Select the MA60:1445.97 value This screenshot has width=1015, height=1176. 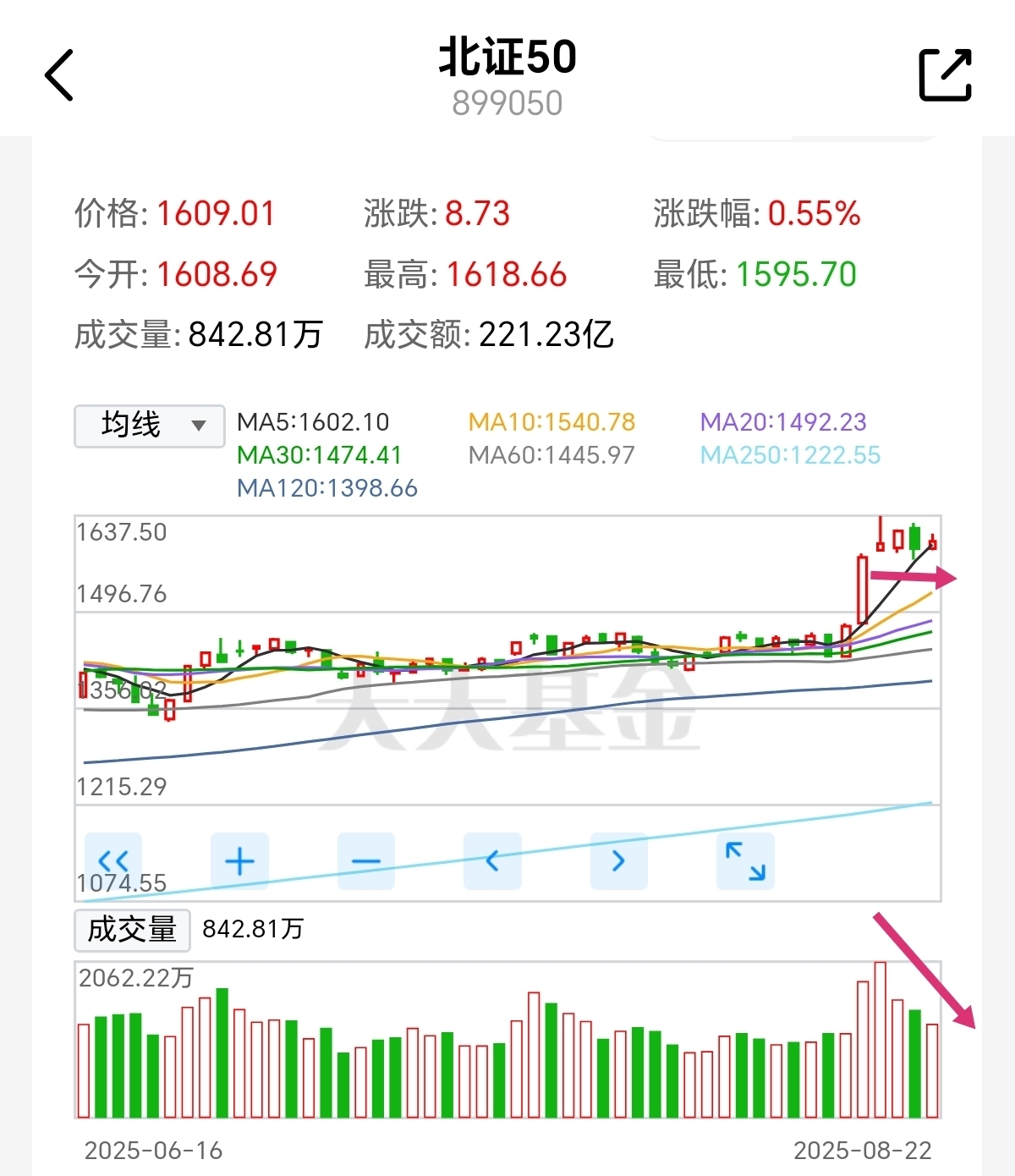click(x=551, y=455)
